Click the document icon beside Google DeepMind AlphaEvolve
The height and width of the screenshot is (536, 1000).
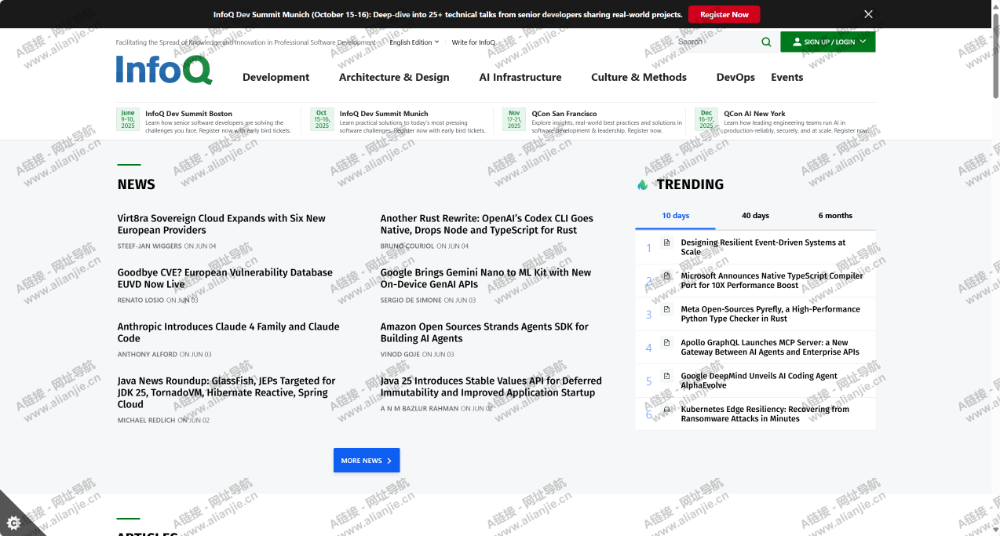pos(666,376)
